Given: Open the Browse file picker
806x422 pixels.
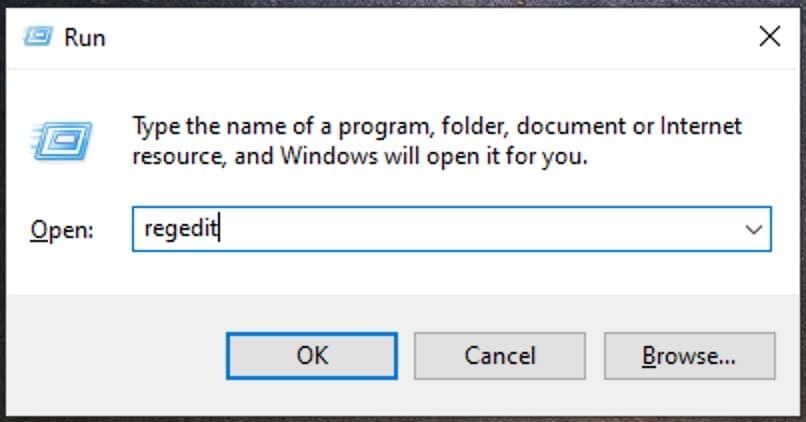Looking at the screenshot, I should [x=689, y=355].
